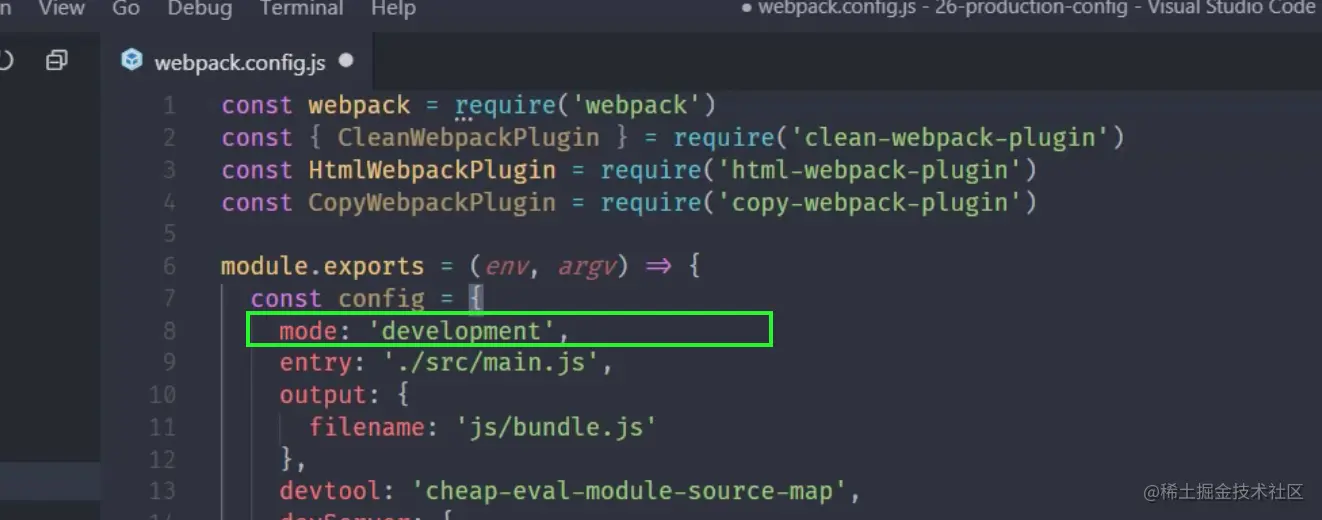Image resolution: width=1322 pixels, height=520 pixels.
Task: Click the env parameter on line 6
Action: tap(505, 267)
